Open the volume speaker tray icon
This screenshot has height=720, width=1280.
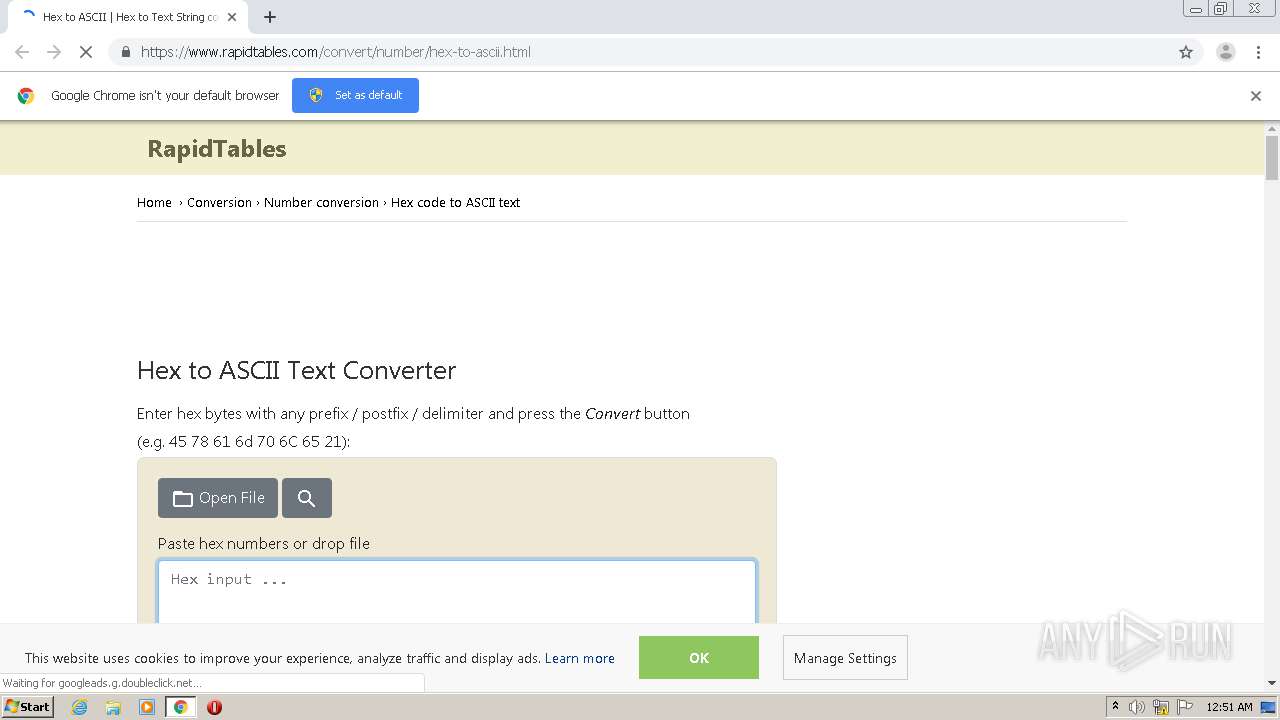1137,707
